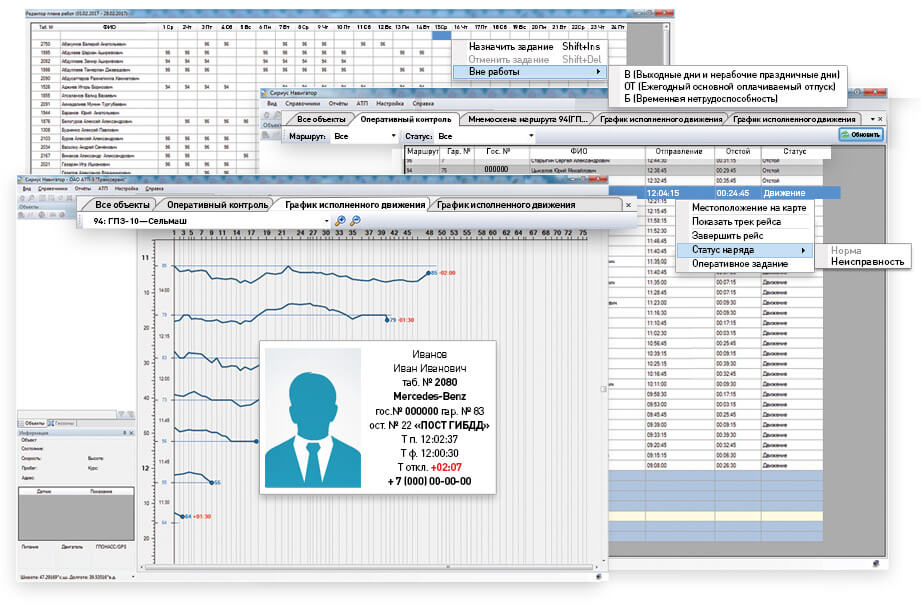Close the График исполненного движения tab strip X

point(629,205)
